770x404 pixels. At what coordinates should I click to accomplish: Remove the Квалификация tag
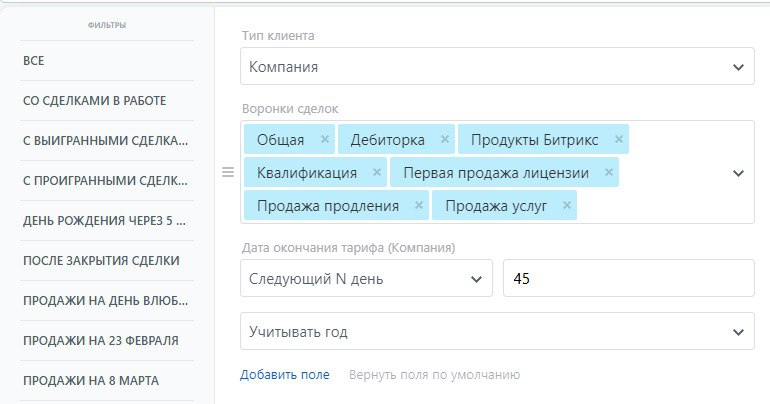377,172
